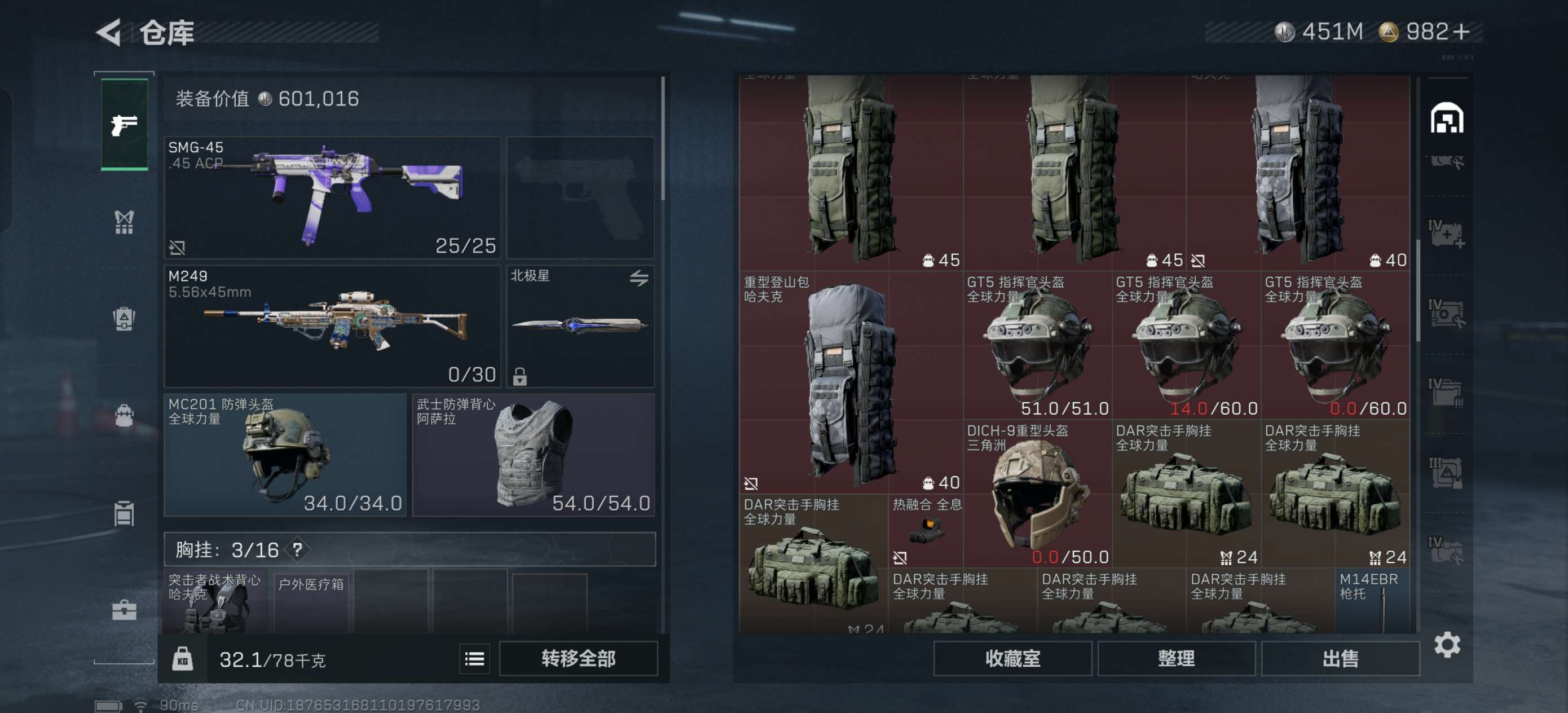Select the SMG-45 weapon slot
Image resolution: width=1568 pixels, height=713 pixels.
pos(332,197)
